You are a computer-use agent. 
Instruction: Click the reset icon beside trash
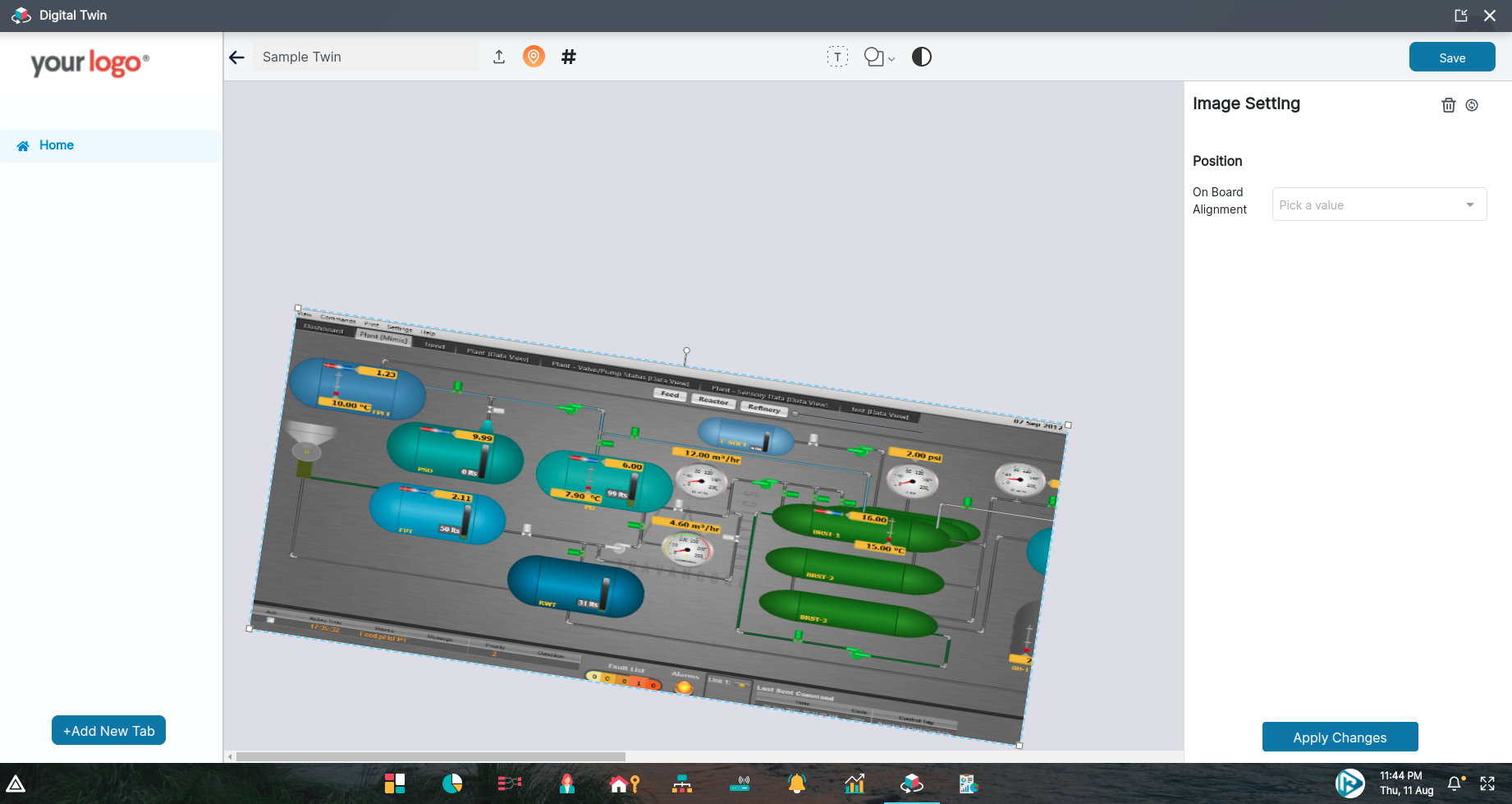1472,105
